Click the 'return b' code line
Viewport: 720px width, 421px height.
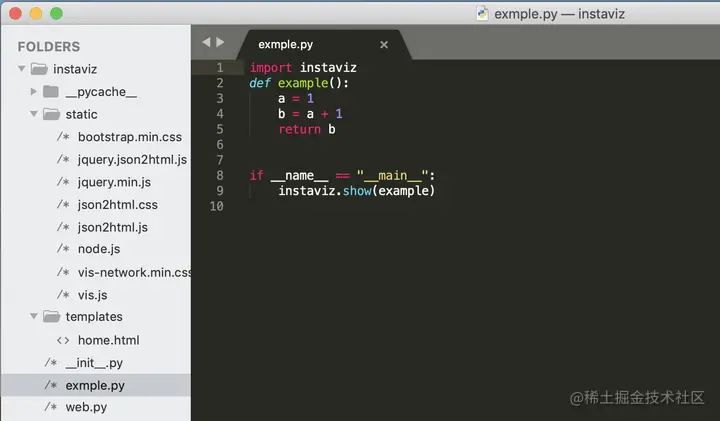coord(307,129)
